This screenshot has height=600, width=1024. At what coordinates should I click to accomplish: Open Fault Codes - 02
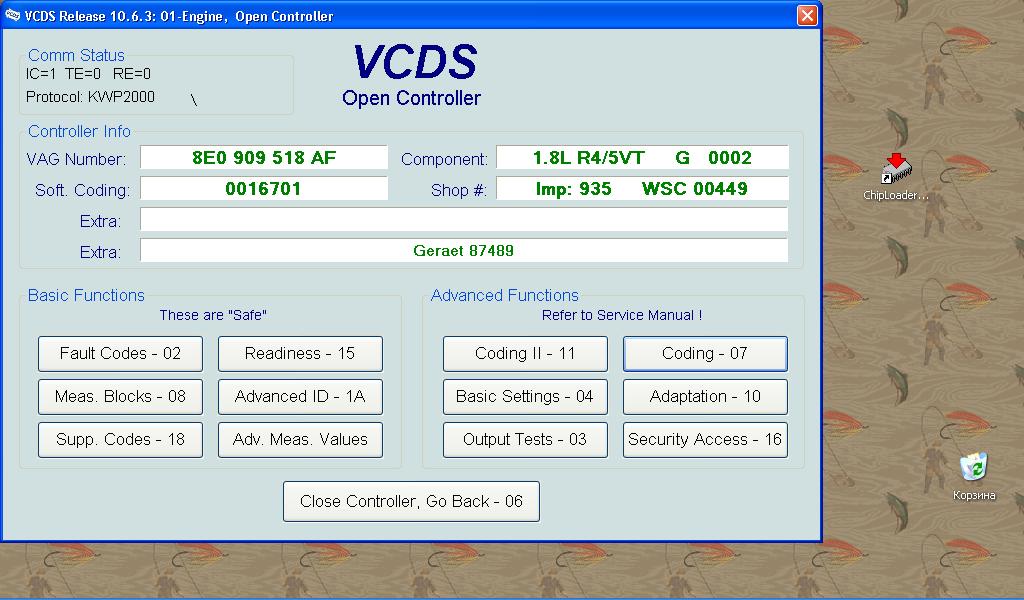(120, 354)
